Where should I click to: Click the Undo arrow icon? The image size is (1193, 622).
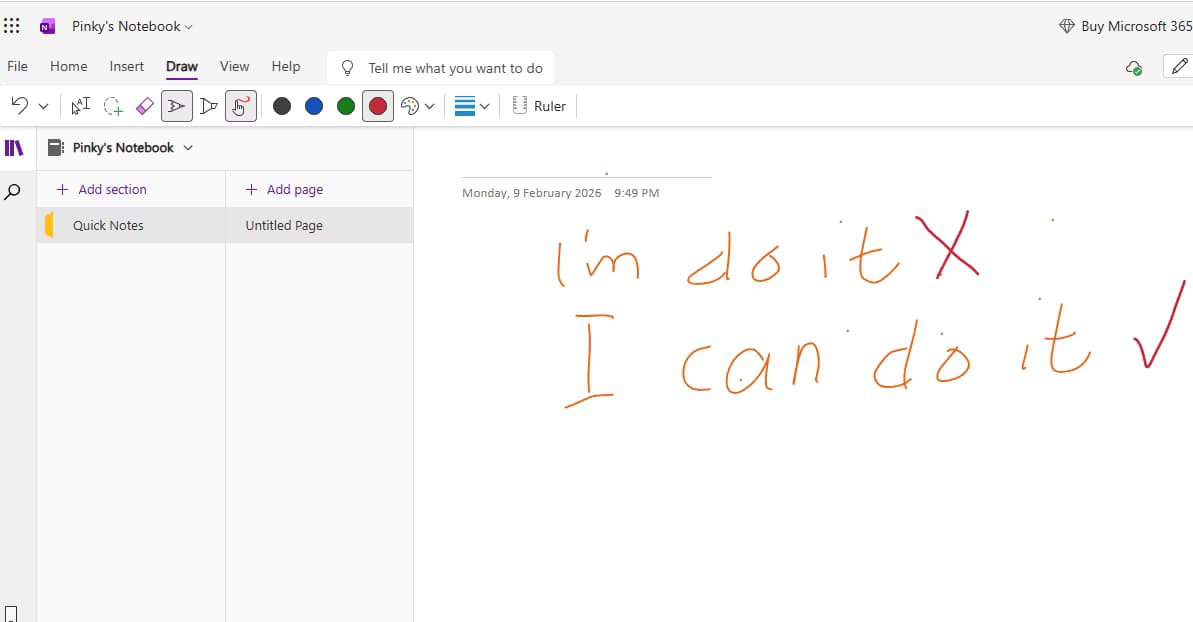[x=20, y=106]
